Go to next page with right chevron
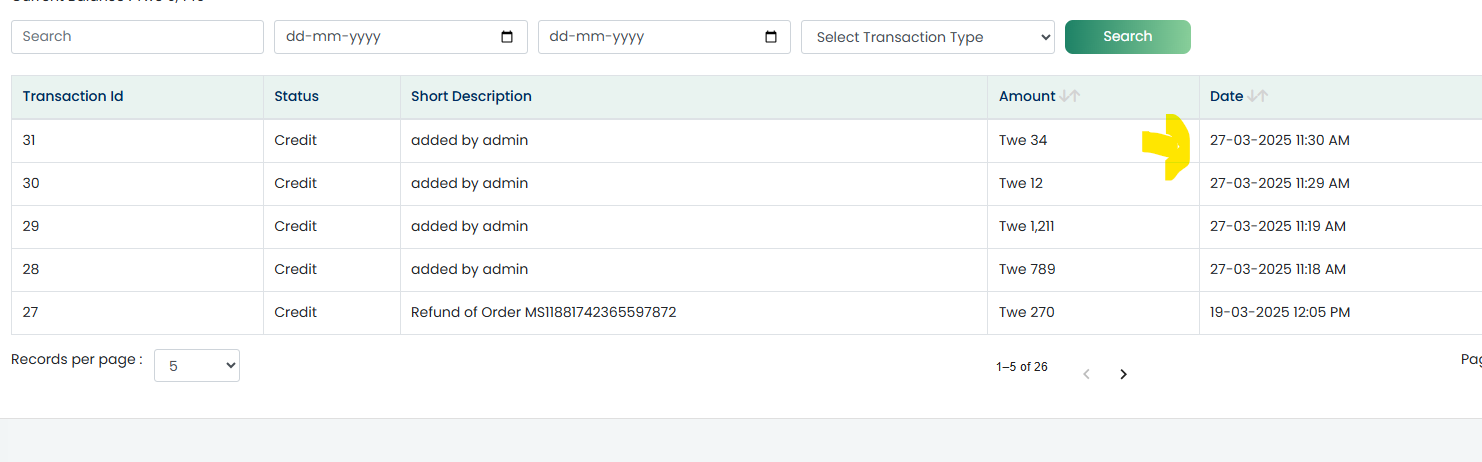The height and width of the screenshot is (462, 1482). (1123, 374)
